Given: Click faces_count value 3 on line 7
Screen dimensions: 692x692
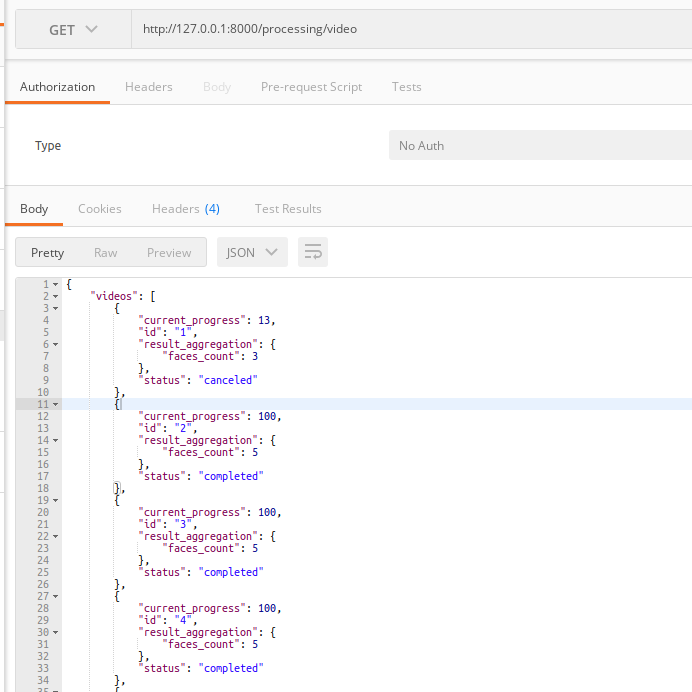Looking at the screenshot, I should [255, 356].
